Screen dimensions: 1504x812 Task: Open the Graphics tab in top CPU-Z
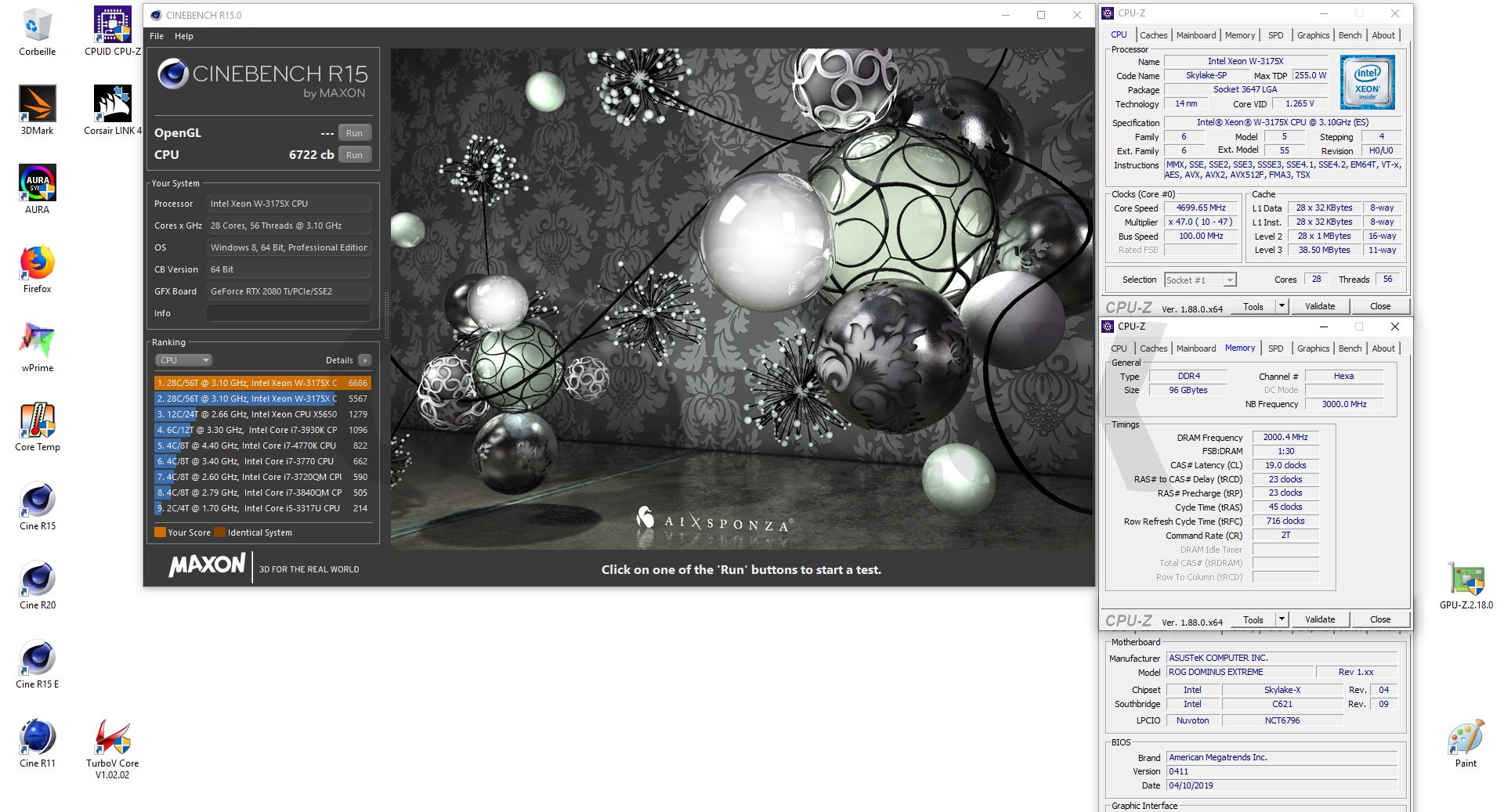click(x=1313, y=35)
